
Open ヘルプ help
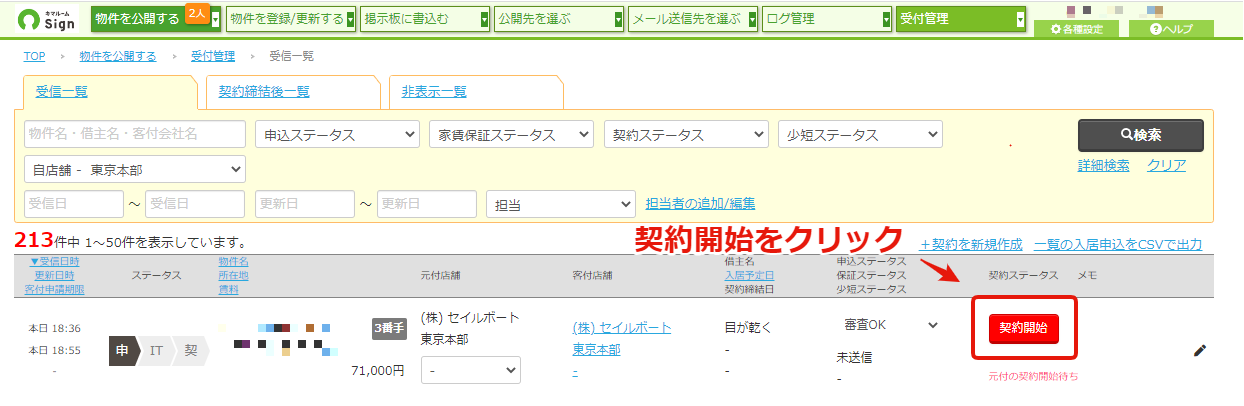1171,29
